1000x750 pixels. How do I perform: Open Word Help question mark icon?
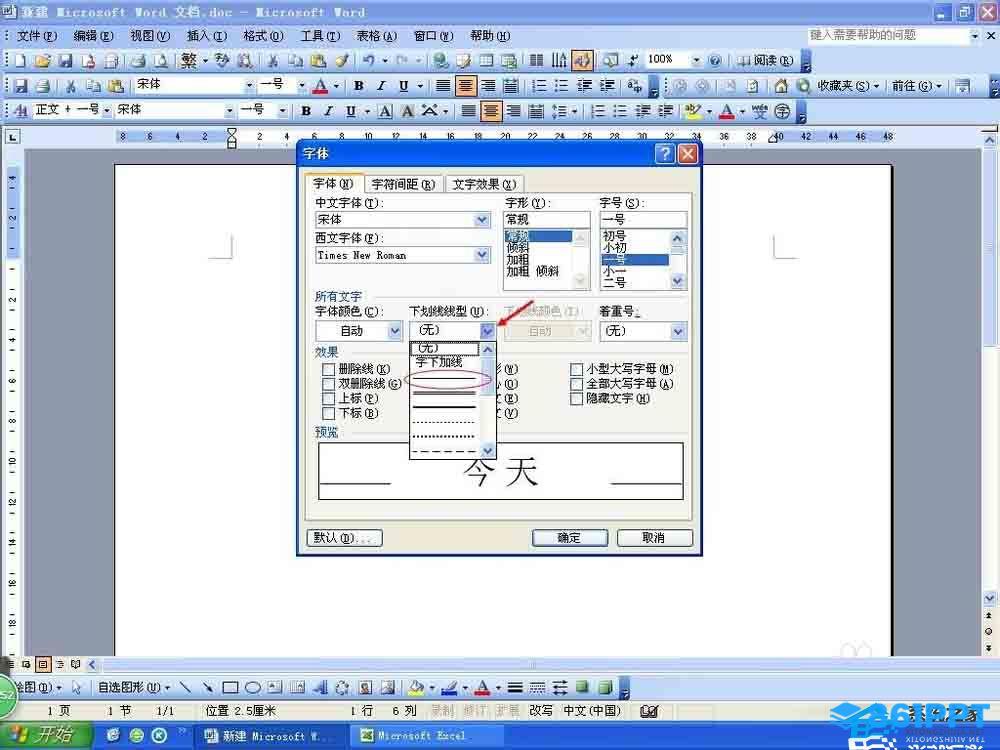[715, 61]
